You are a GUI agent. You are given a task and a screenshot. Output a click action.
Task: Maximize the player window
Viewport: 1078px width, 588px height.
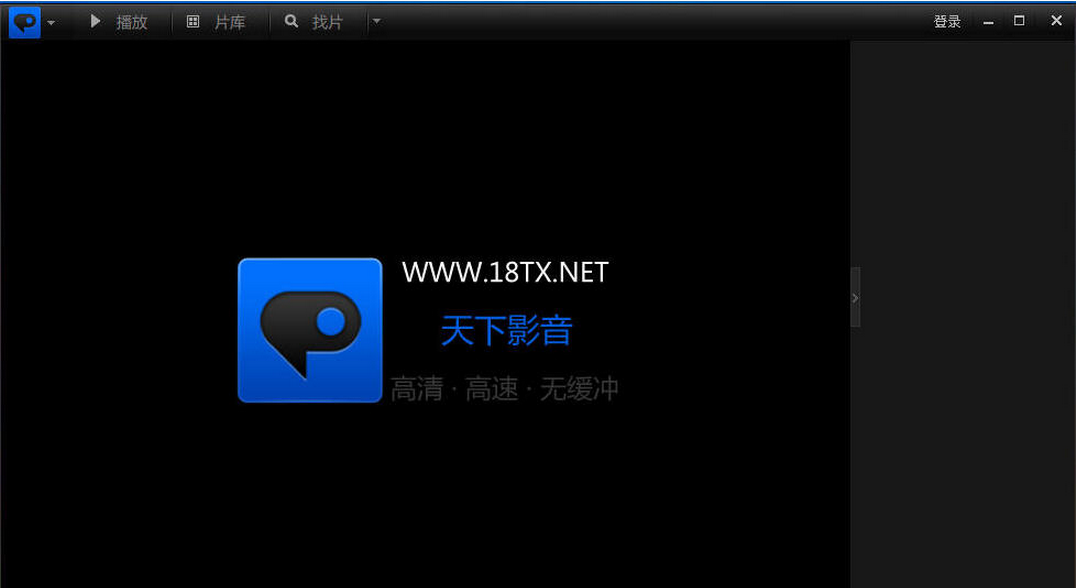click(1019, 21)
